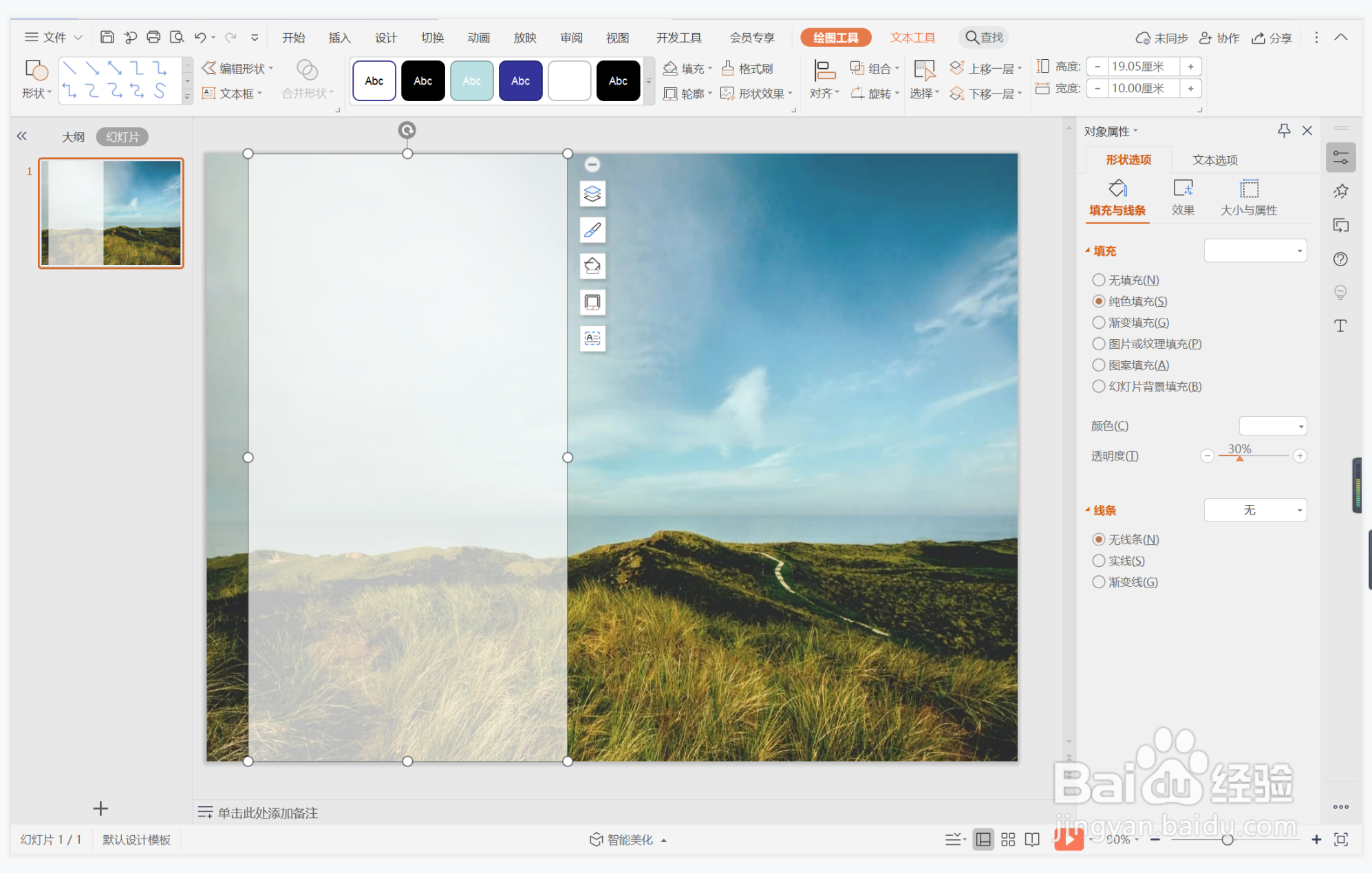Click the floating brush style icon
1372x873 pixels.
tap(592, 230)
